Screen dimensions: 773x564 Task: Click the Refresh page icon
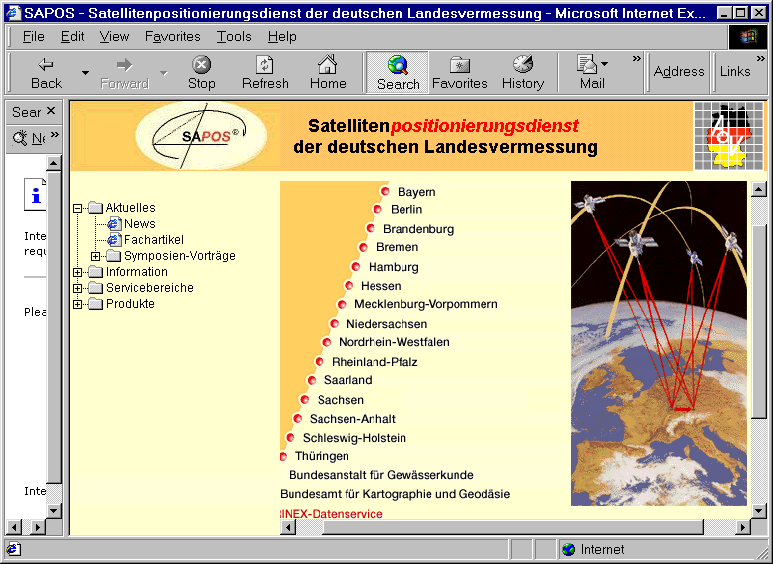click(265, 65)
